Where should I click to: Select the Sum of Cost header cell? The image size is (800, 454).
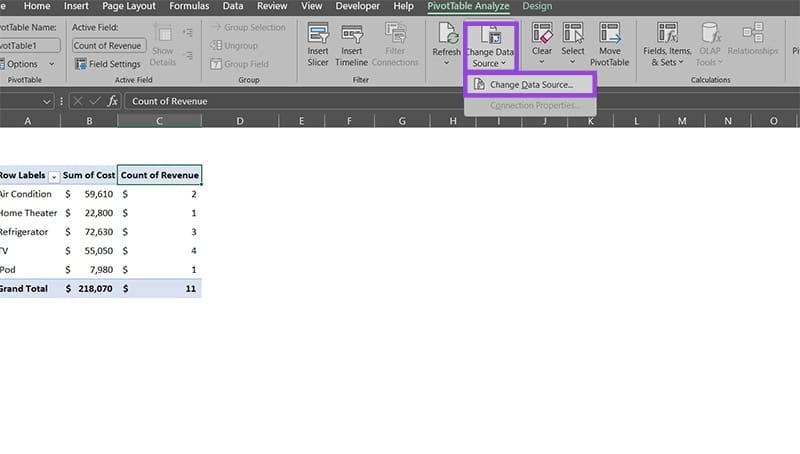coord(89,175)
